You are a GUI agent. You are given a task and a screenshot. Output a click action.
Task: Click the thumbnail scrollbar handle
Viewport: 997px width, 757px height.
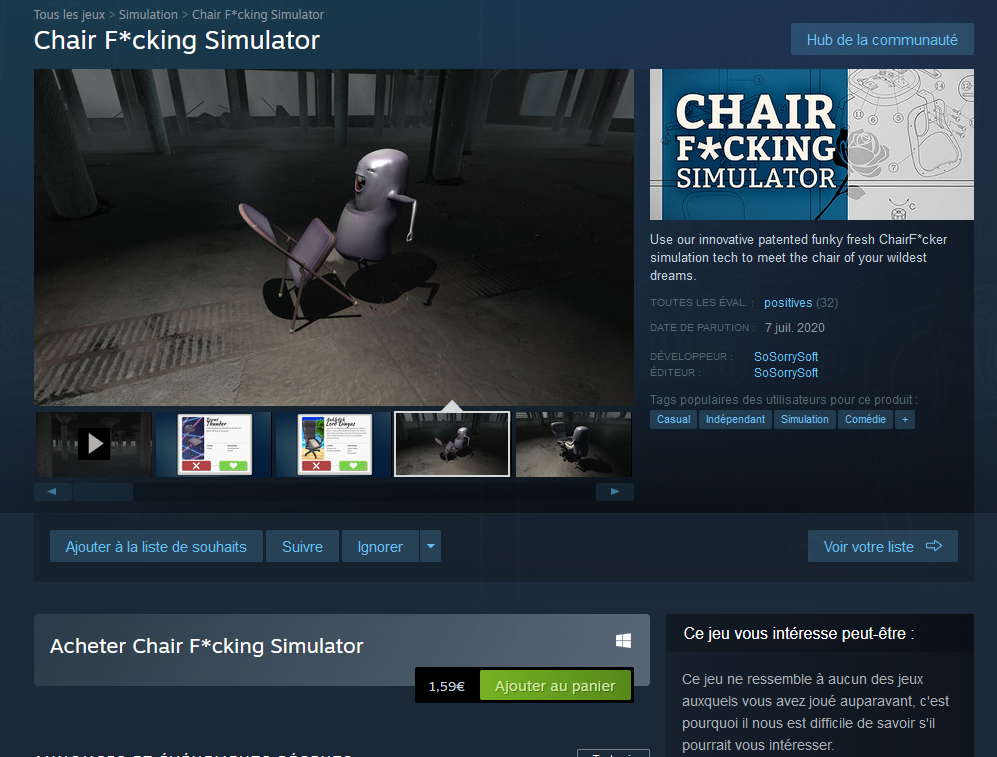click(103, 491)
